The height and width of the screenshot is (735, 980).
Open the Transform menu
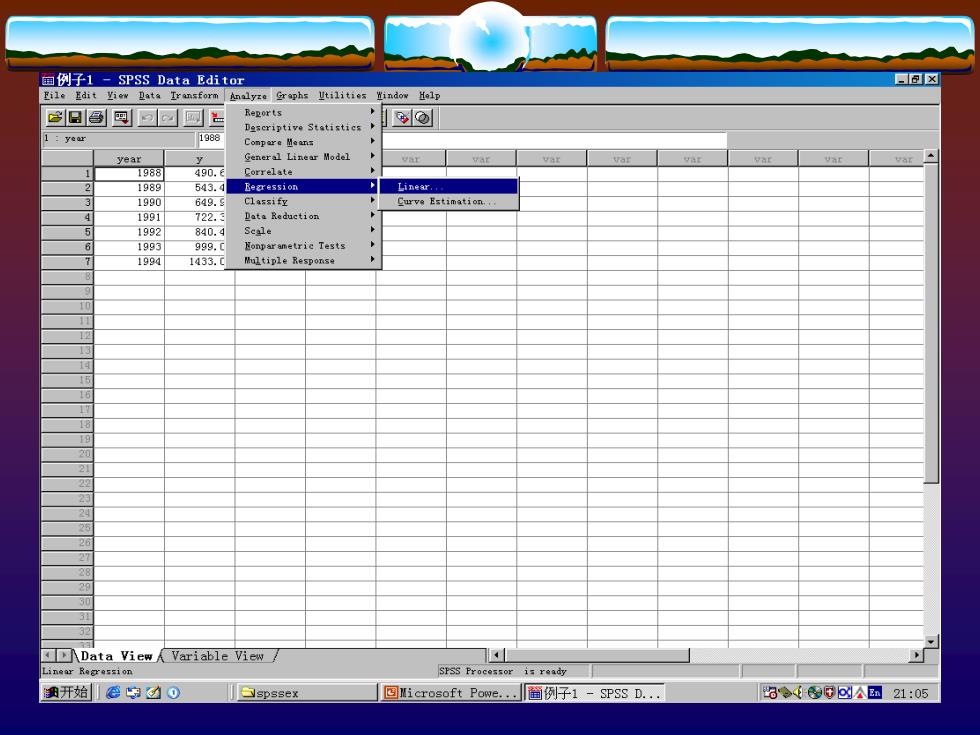(x=194, y=96)
